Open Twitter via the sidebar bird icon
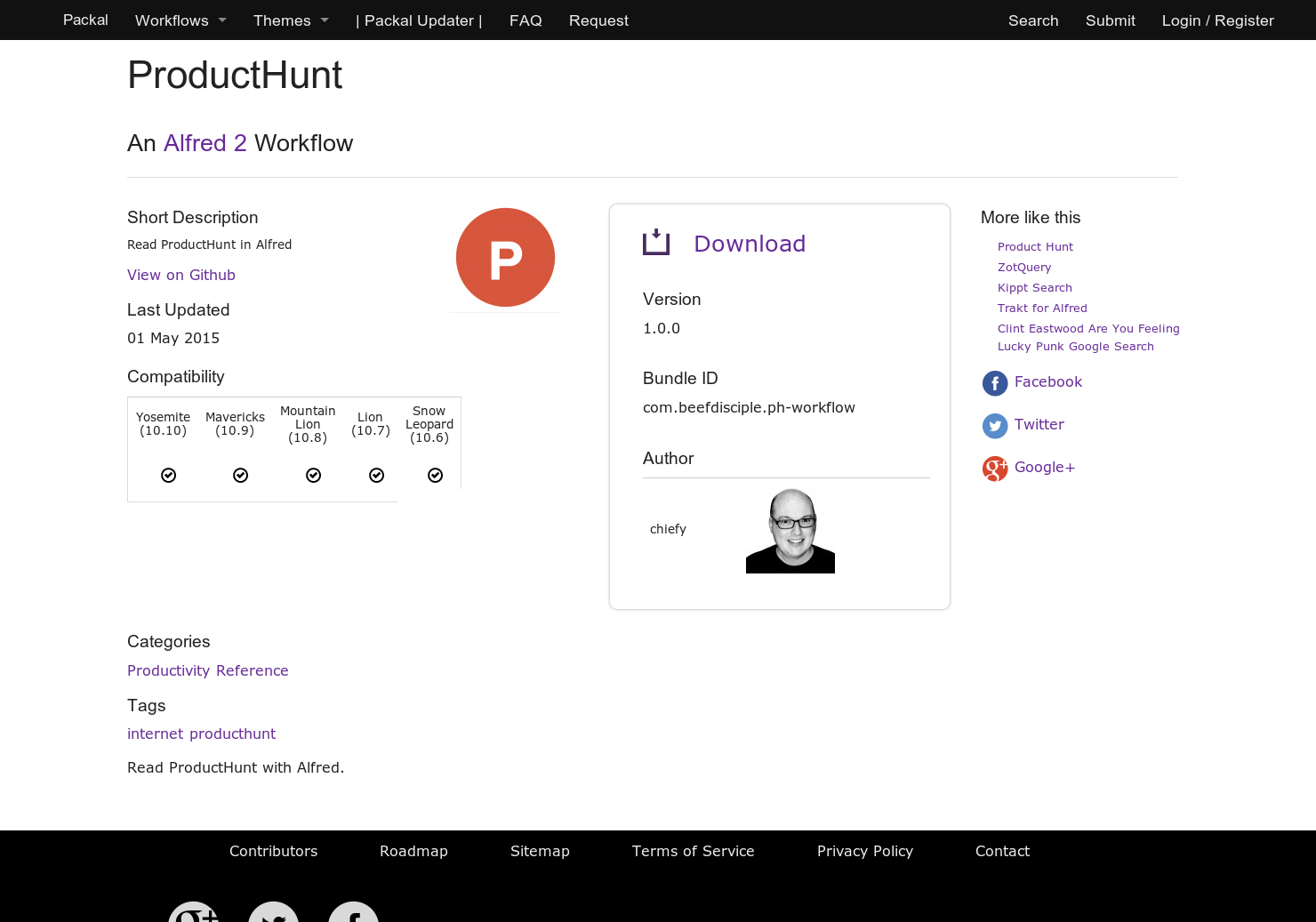This screenshot has height=922, width=1316. coord(995,426)
